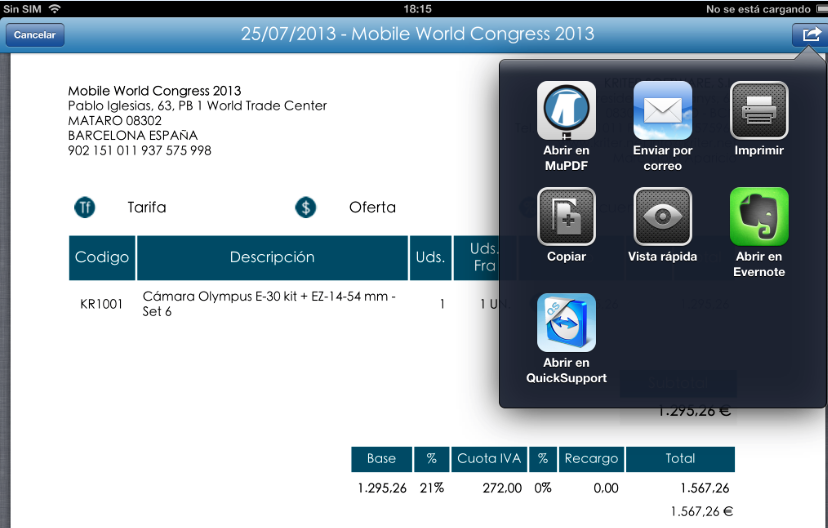828x528 pixels.
Task: Tap Enviar por correo mail icon
Action: coord(662,110)
